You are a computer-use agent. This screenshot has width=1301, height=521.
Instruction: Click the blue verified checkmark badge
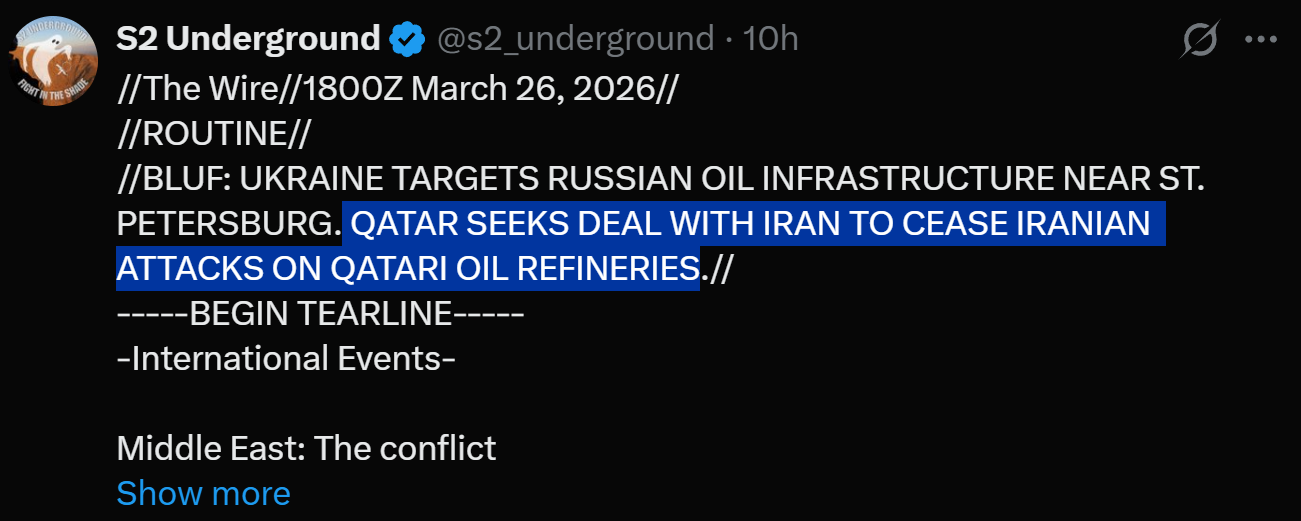[405, 40]
